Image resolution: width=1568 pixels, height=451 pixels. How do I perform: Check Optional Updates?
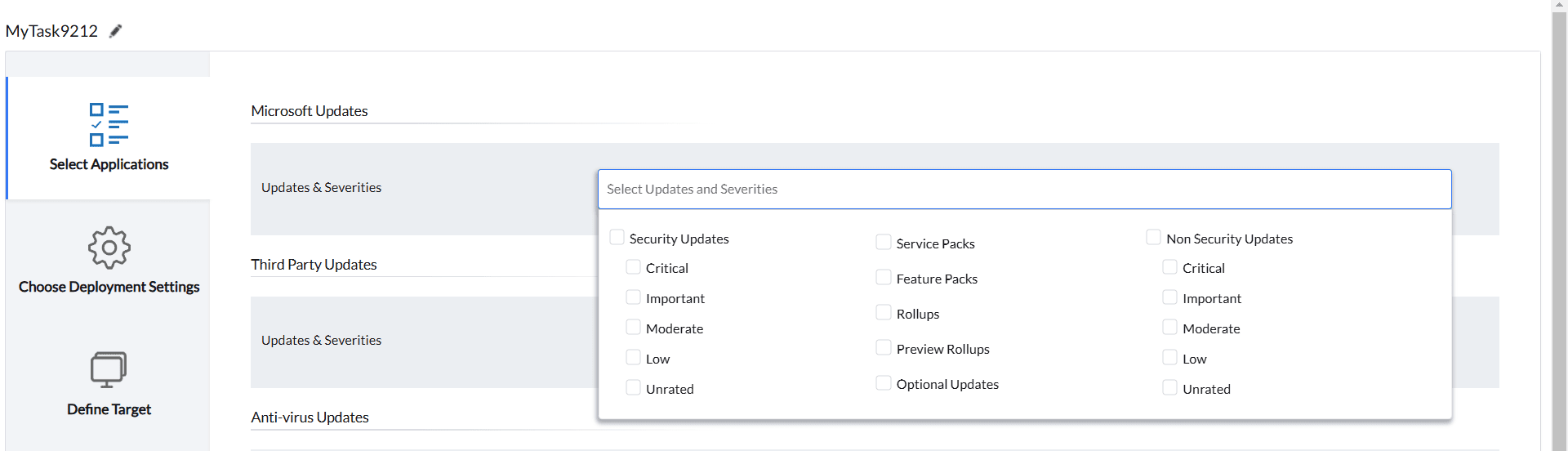coord(884,383)
